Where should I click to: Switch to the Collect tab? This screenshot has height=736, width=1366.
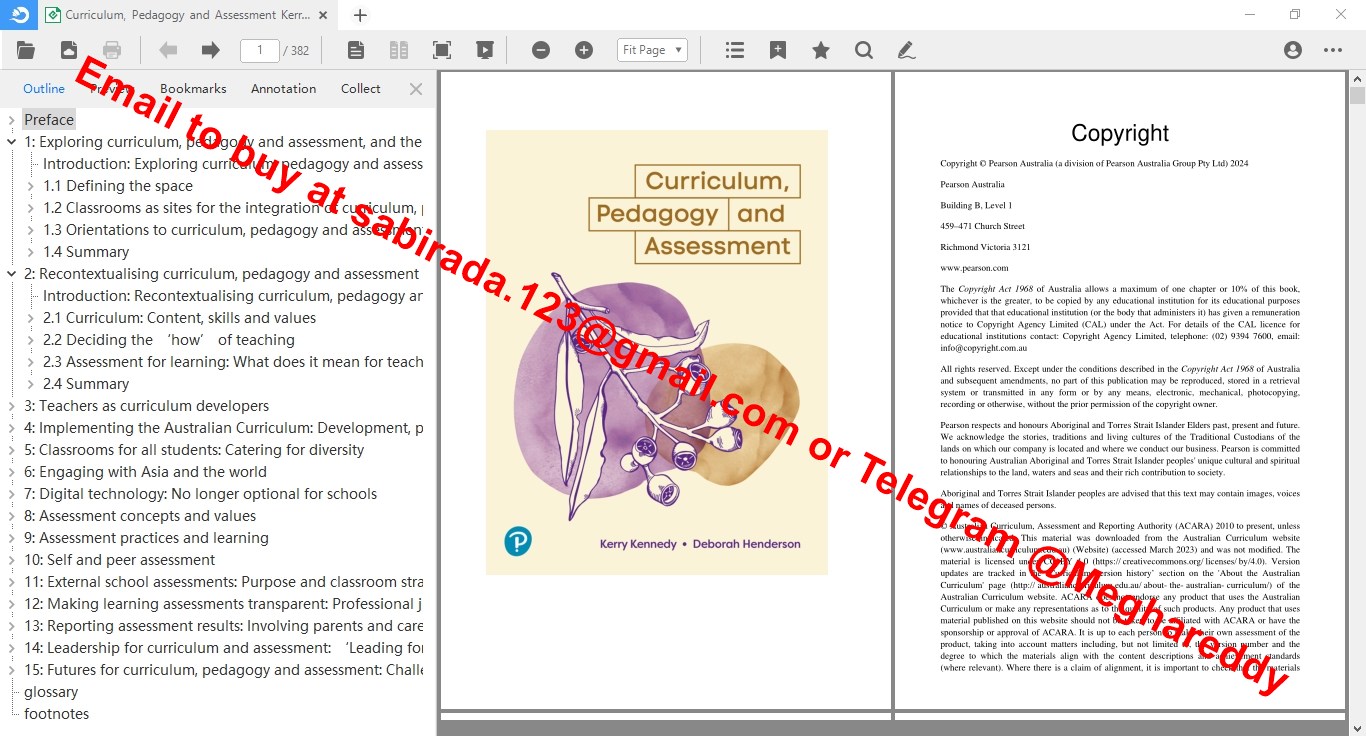click(x=360, y=89)
